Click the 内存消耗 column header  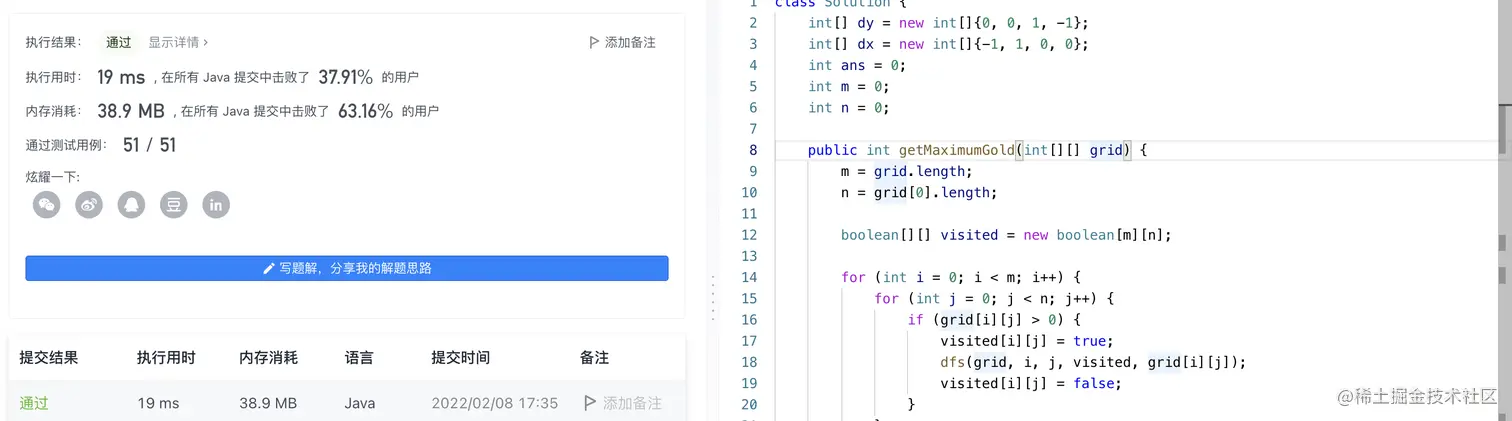click(268, 357)
